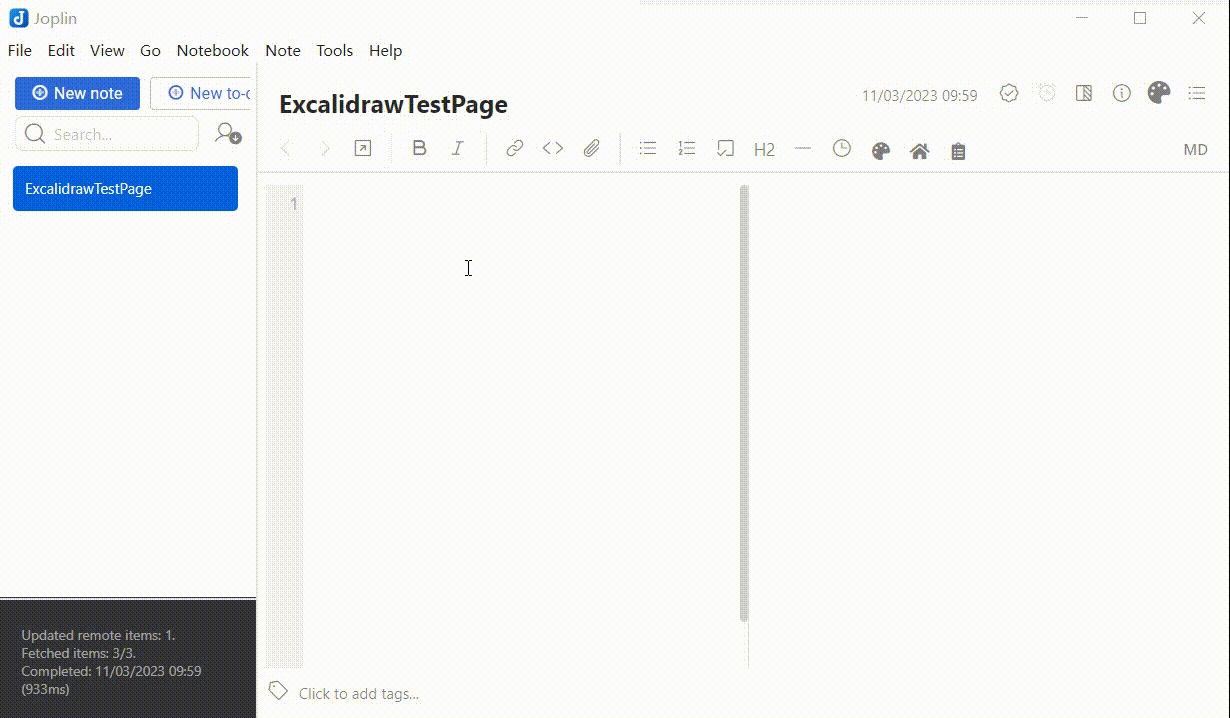Open the Notebook menu
The image size is (1230, 718).
212,50
